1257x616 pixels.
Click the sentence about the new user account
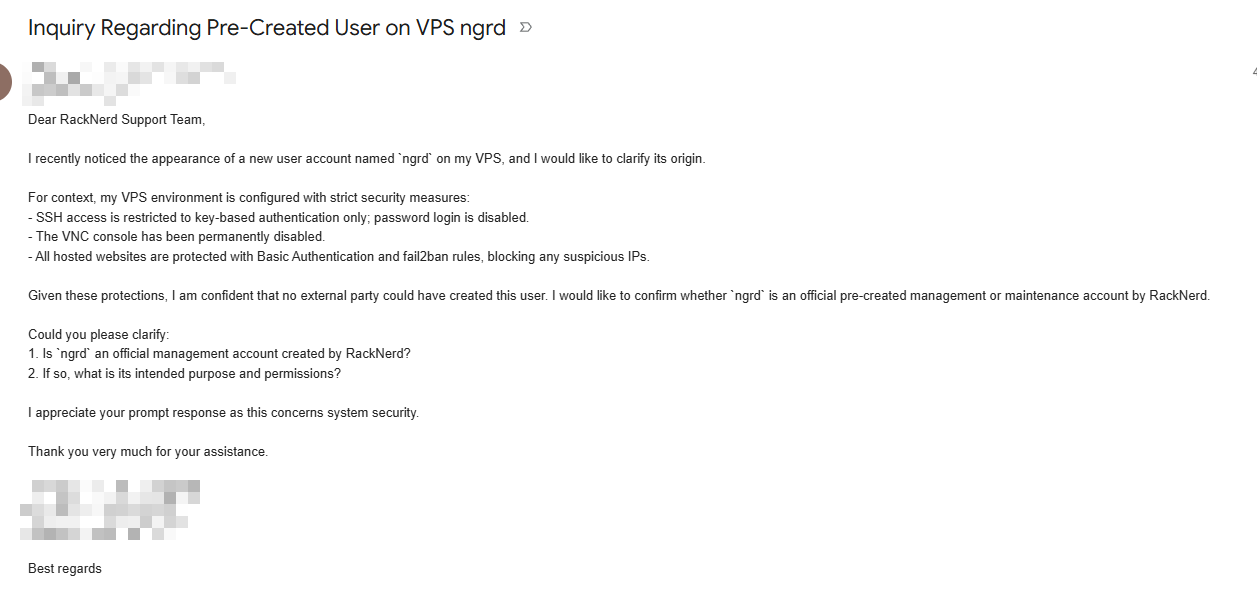(366, 159)
